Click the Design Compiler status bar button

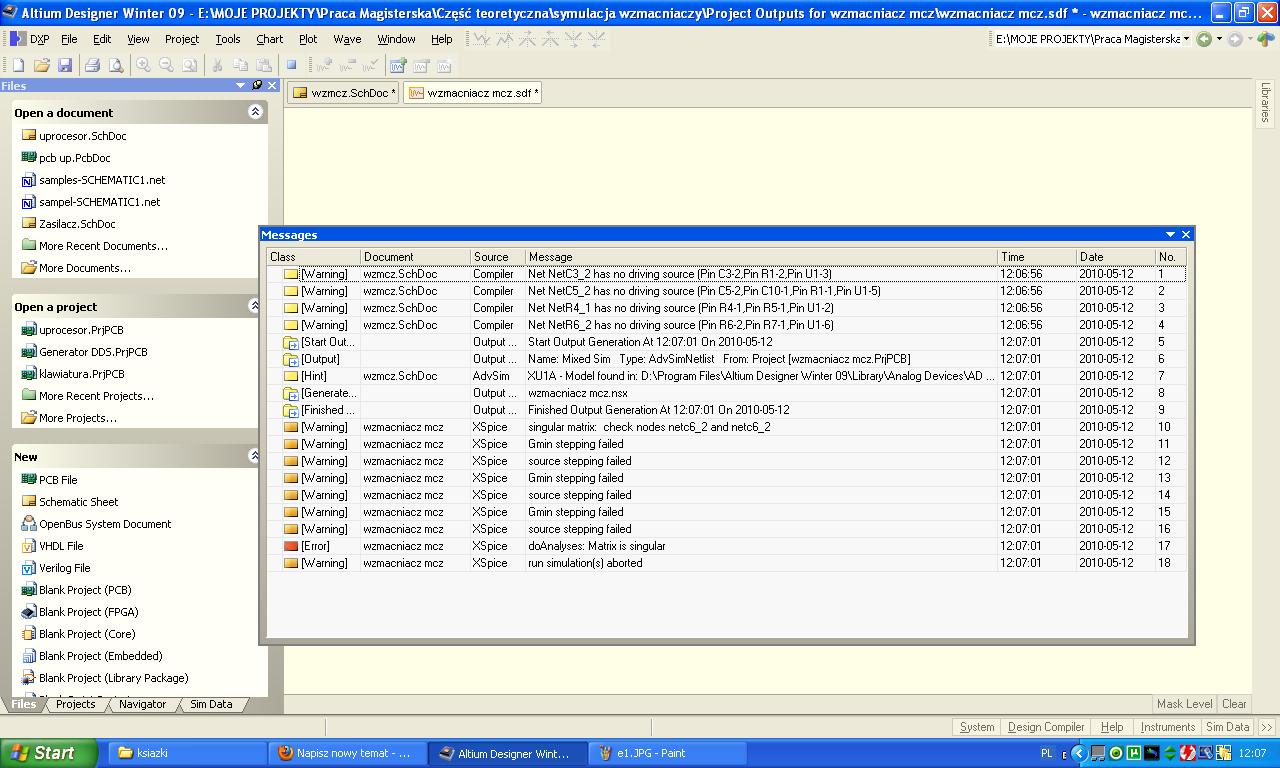1046,727
